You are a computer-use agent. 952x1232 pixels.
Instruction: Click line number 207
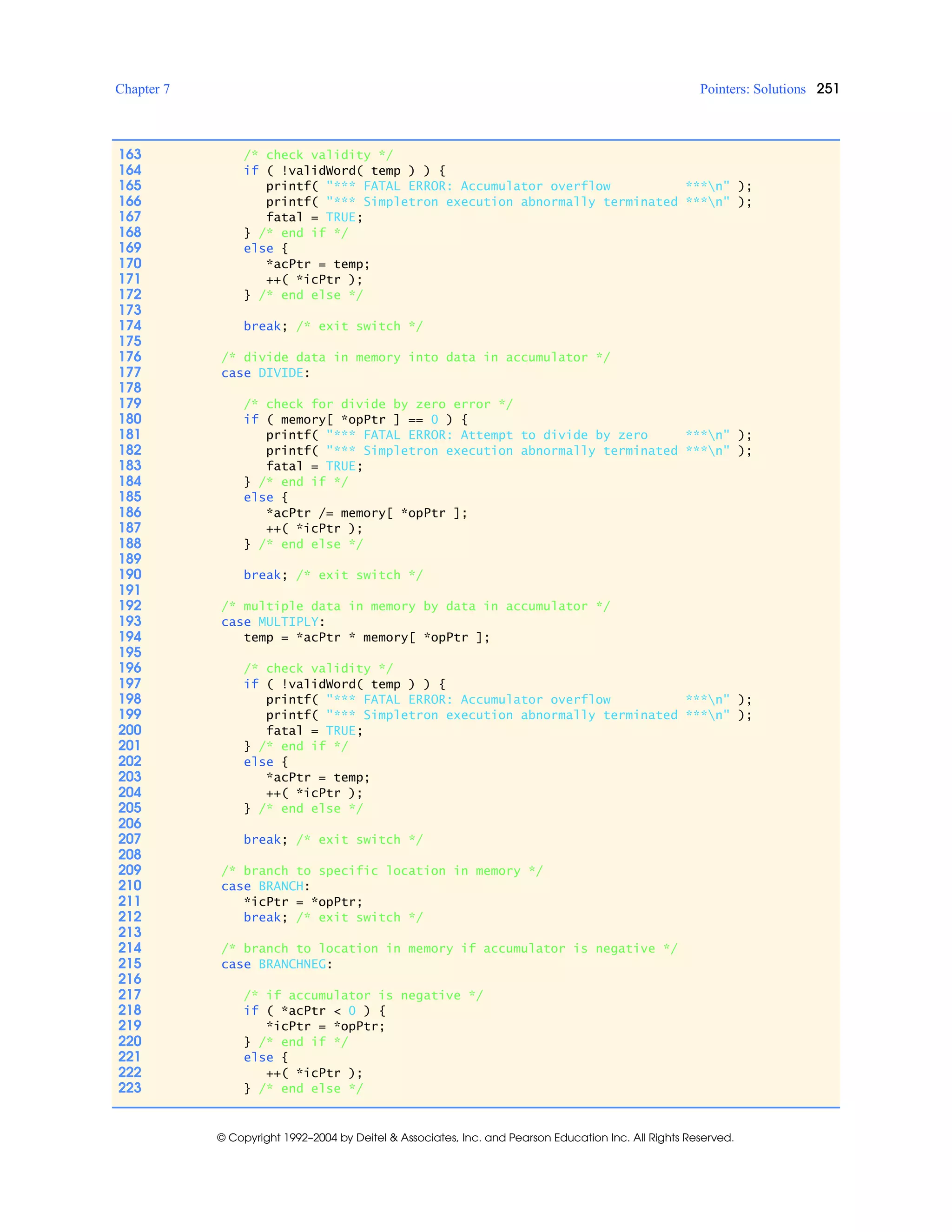coord(130,839)
